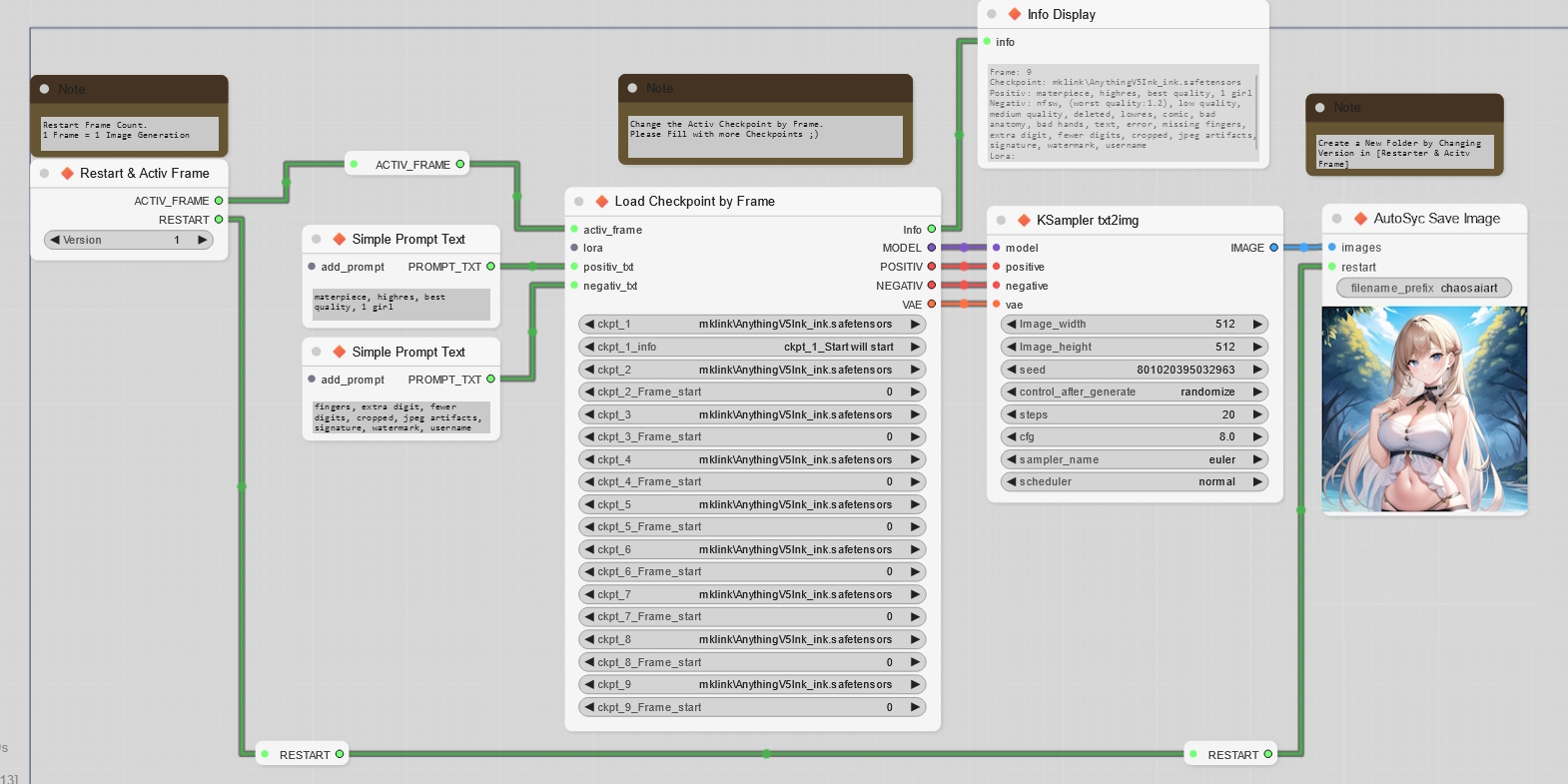Image resolution: width=1568 pixels, height=784 pixels.
Task: Click the diamond icon on AutoSyc Save Image
Action: click(x=1360, y=219)
